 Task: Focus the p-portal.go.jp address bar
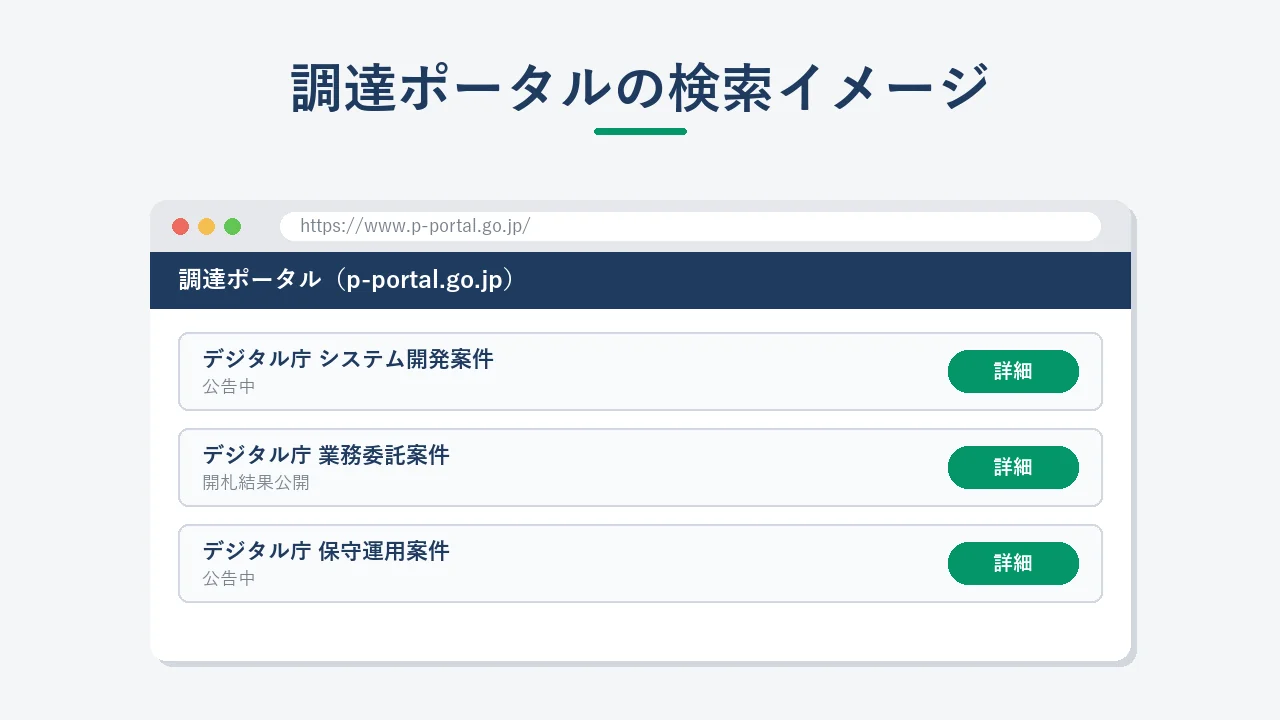690,226
